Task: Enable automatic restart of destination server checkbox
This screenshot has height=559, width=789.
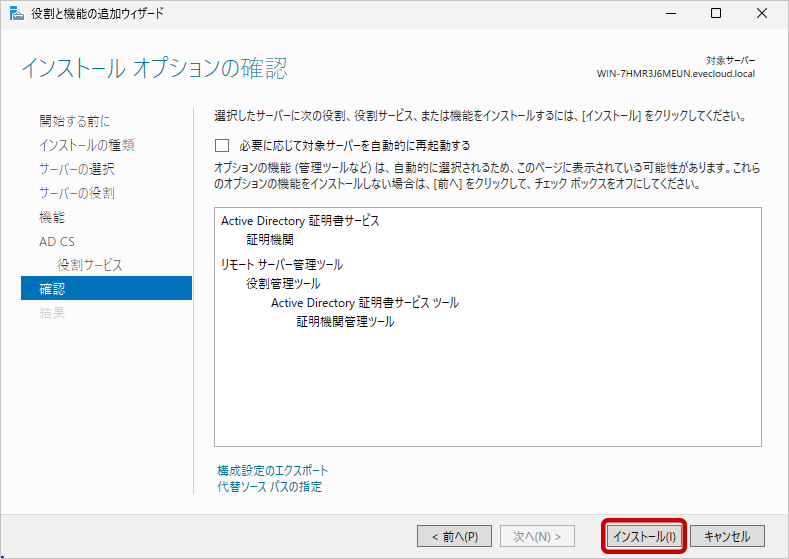Action: pos(222,145)
